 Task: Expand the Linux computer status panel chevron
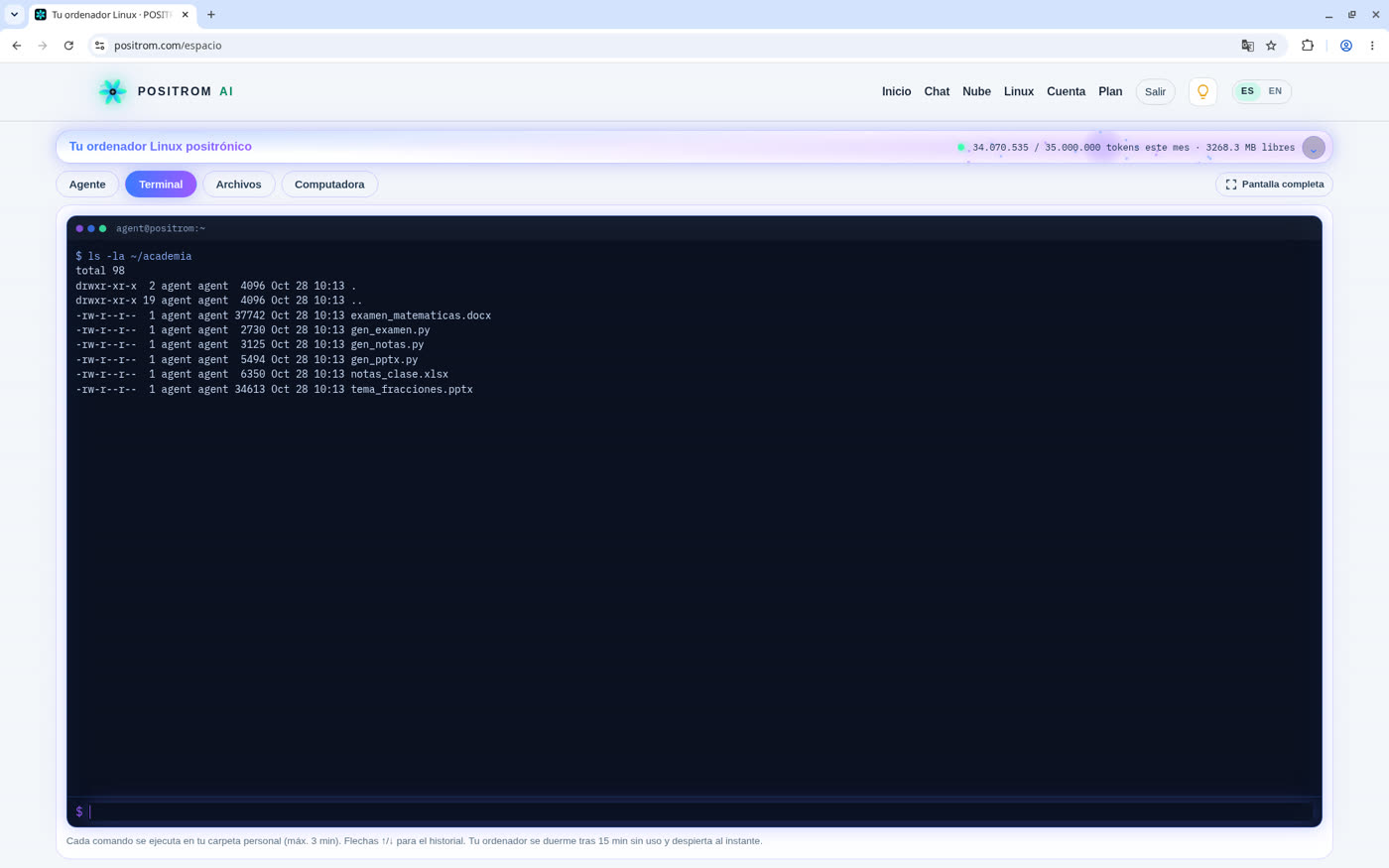(x=1314, y=148)
